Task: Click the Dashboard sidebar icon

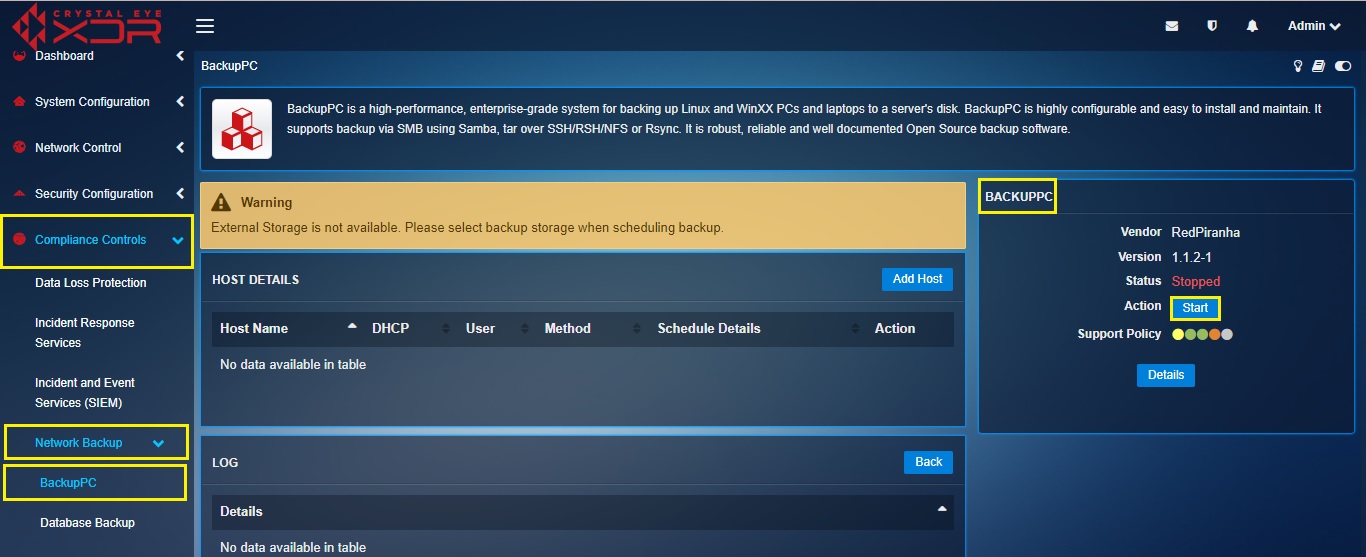Action: [18, 56]
